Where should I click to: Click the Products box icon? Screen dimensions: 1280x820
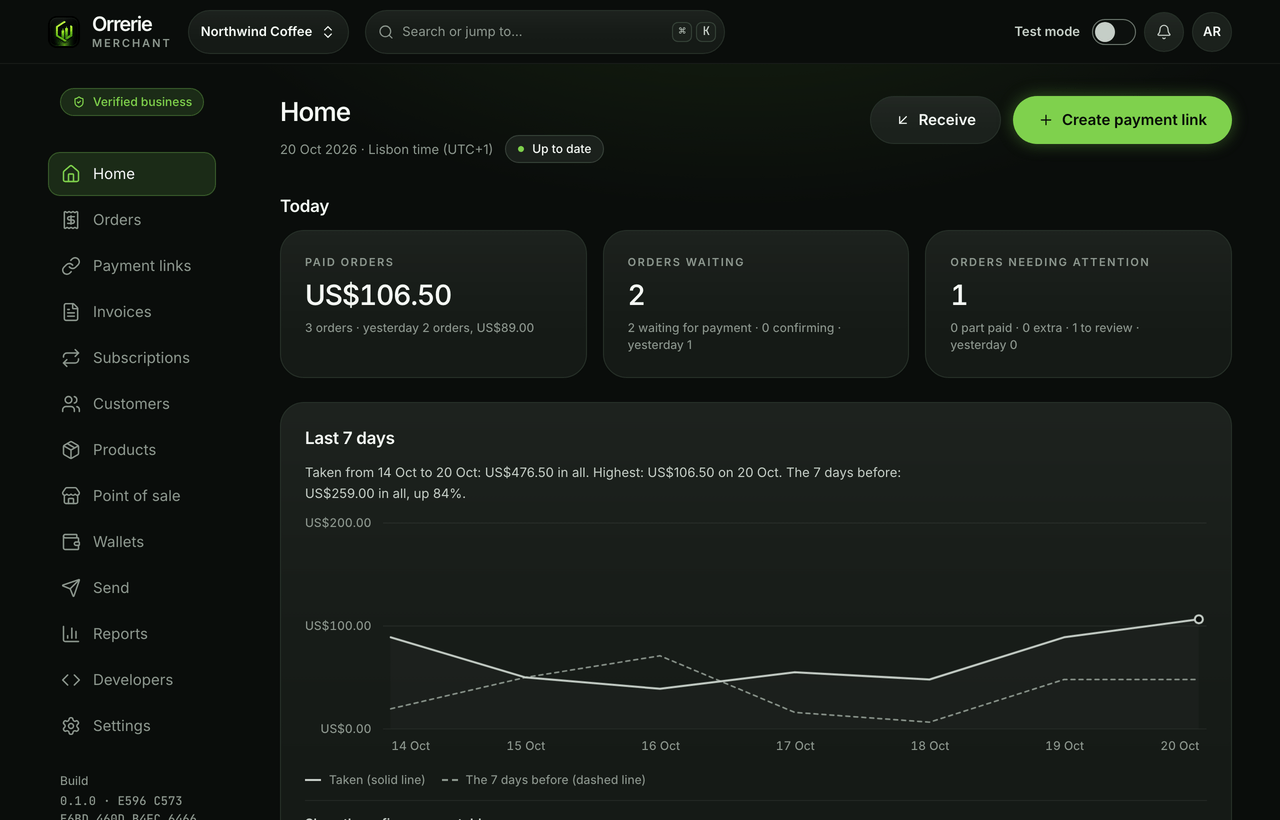coord(71,450)
